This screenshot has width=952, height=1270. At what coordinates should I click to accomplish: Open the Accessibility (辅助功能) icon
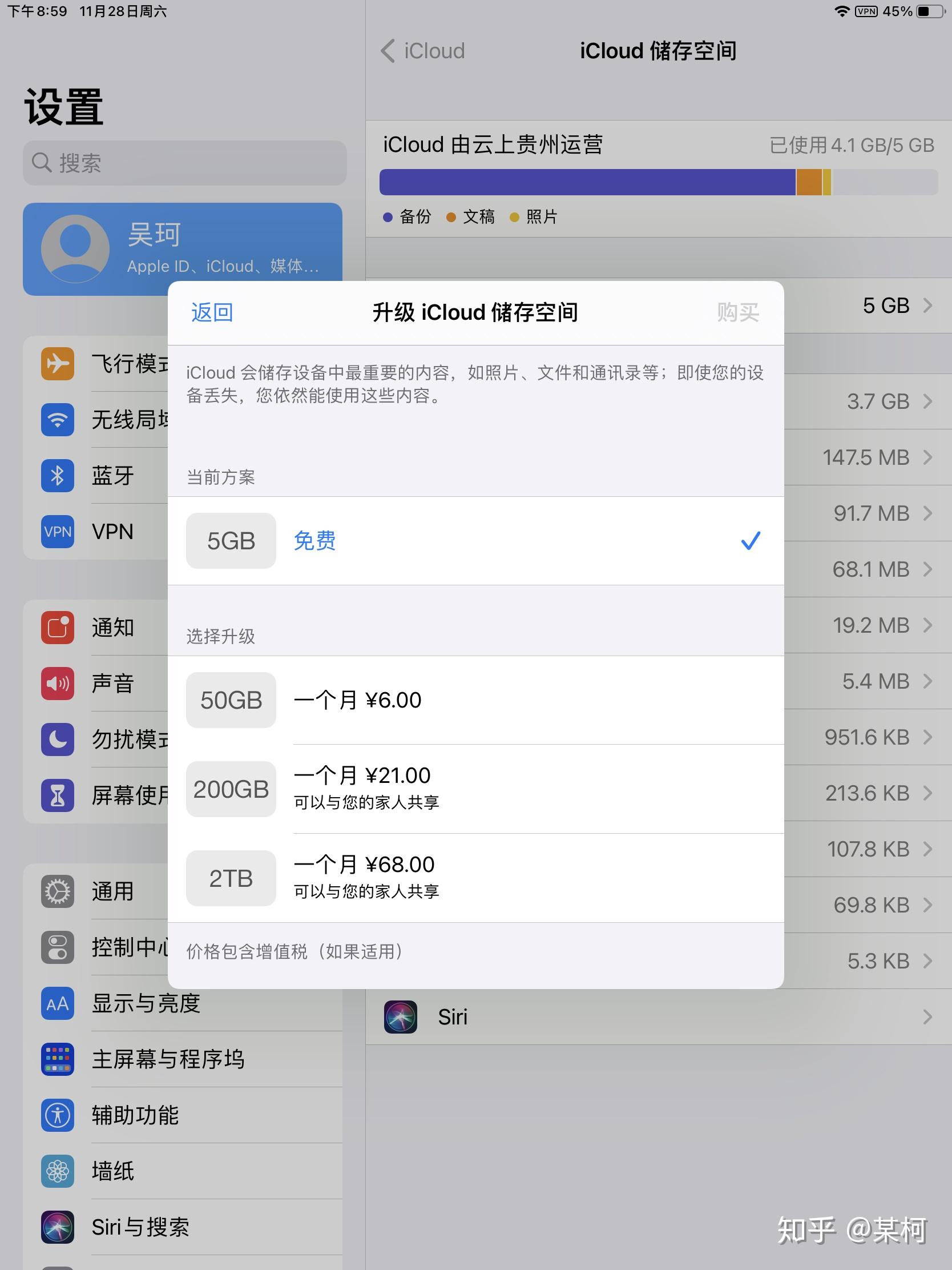tap(58, 1116)
